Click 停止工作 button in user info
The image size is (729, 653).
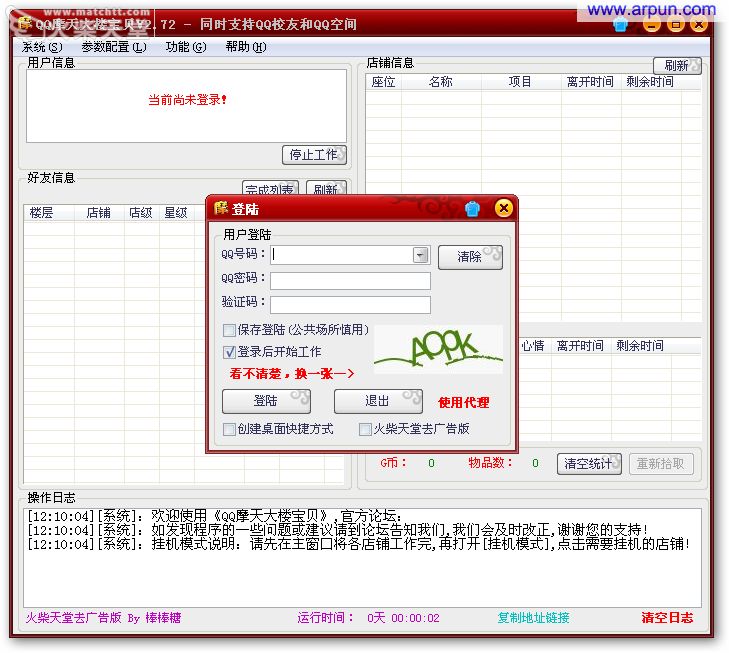tap(314, 155)
